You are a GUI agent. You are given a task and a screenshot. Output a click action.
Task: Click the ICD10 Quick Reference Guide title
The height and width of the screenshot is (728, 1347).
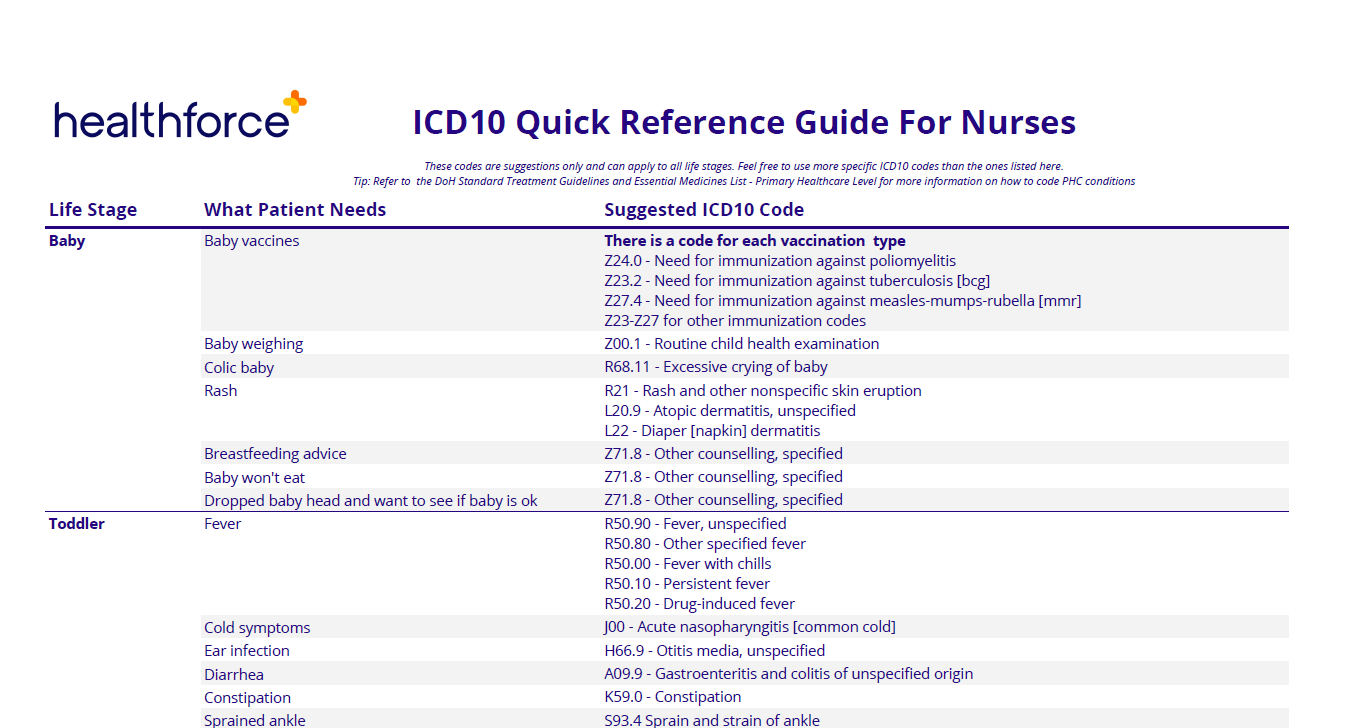[x=744, y=121]
